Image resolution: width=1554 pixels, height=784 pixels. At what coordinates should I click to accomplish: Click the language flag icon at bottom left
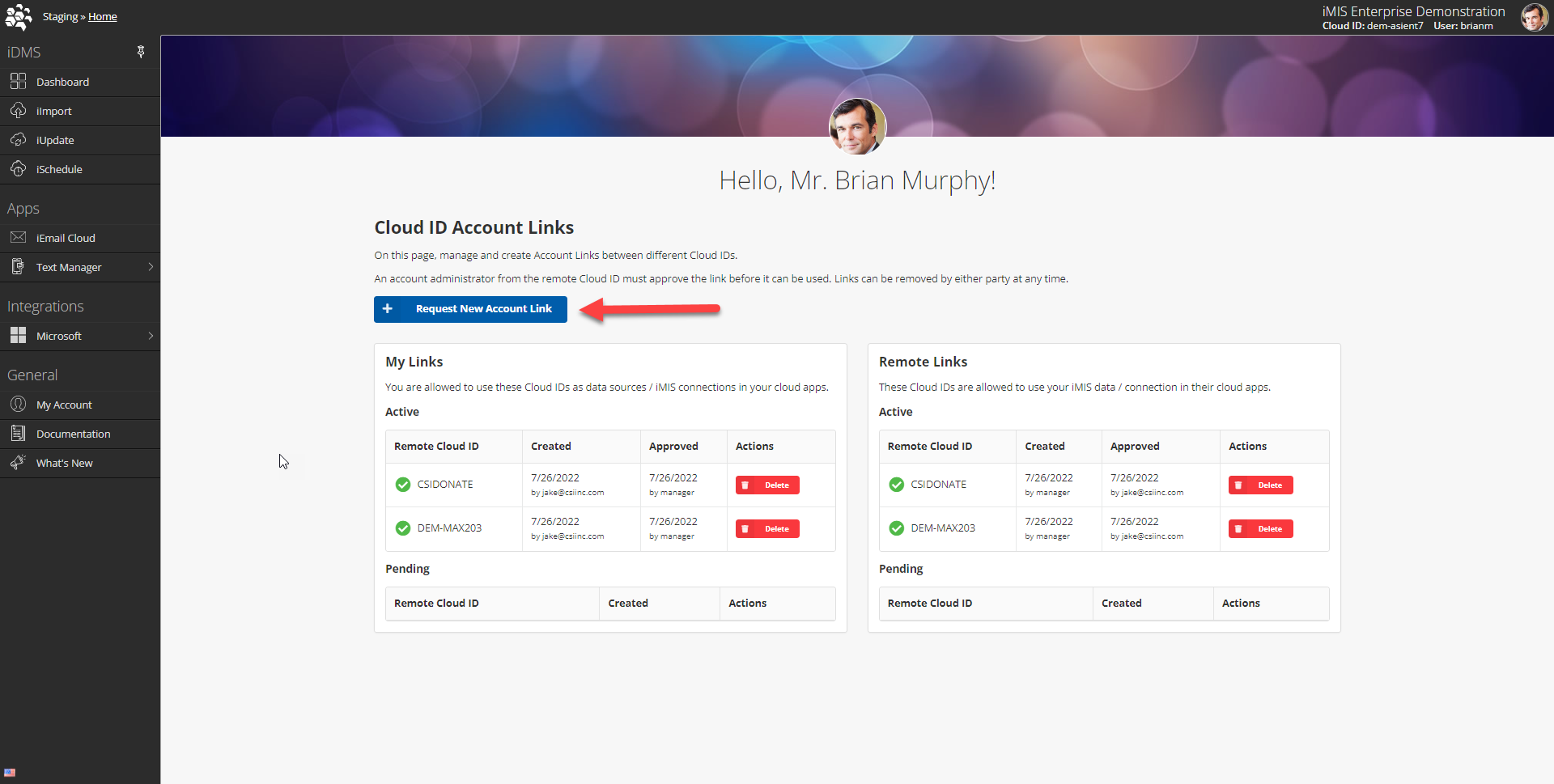point(10,773)
